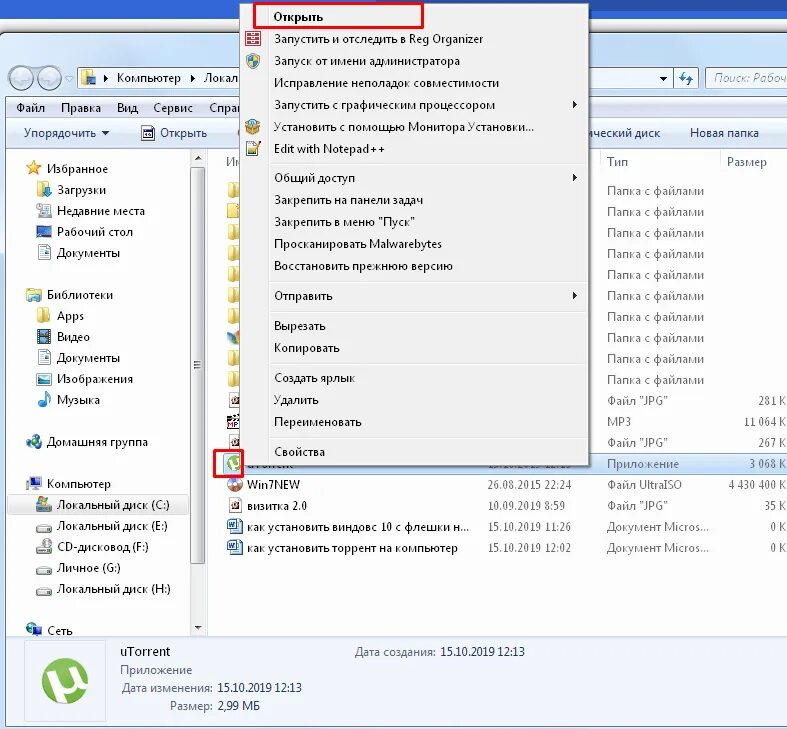Choose Создать ярлык

(x=314, y=378)
